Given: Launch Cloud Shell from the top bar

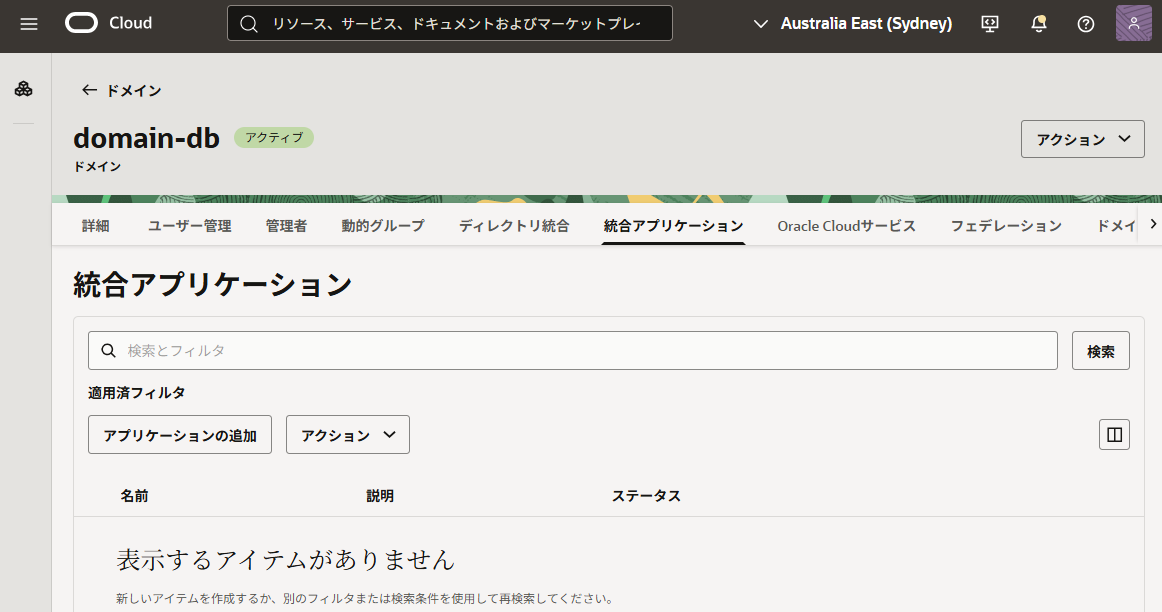Looking at the screenshot, I should tap(989, 23).
